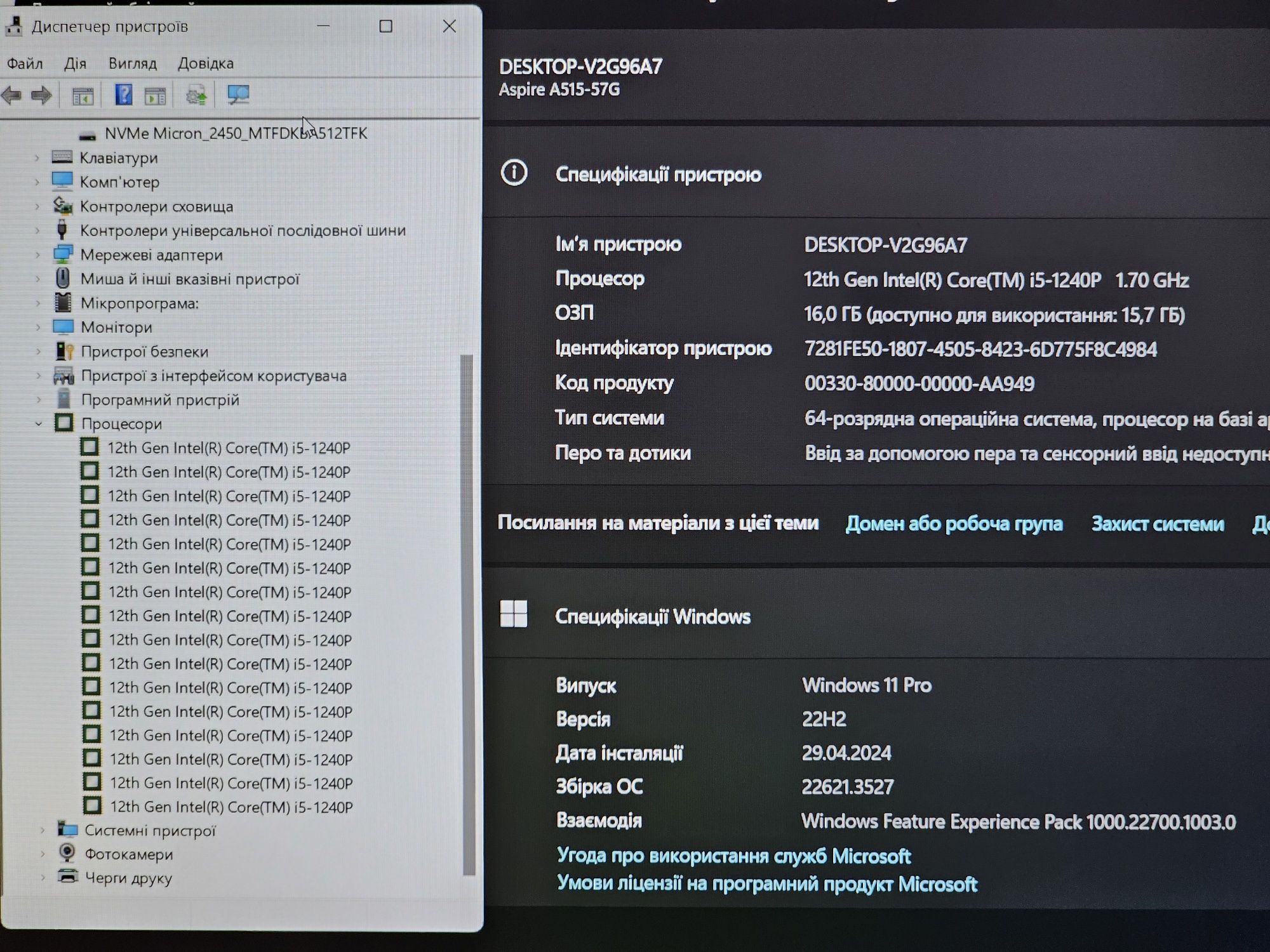Click the Клавіатури keyboard icon
The image size is (1270, 952).
pyautogui.click(x=62, y=157)
